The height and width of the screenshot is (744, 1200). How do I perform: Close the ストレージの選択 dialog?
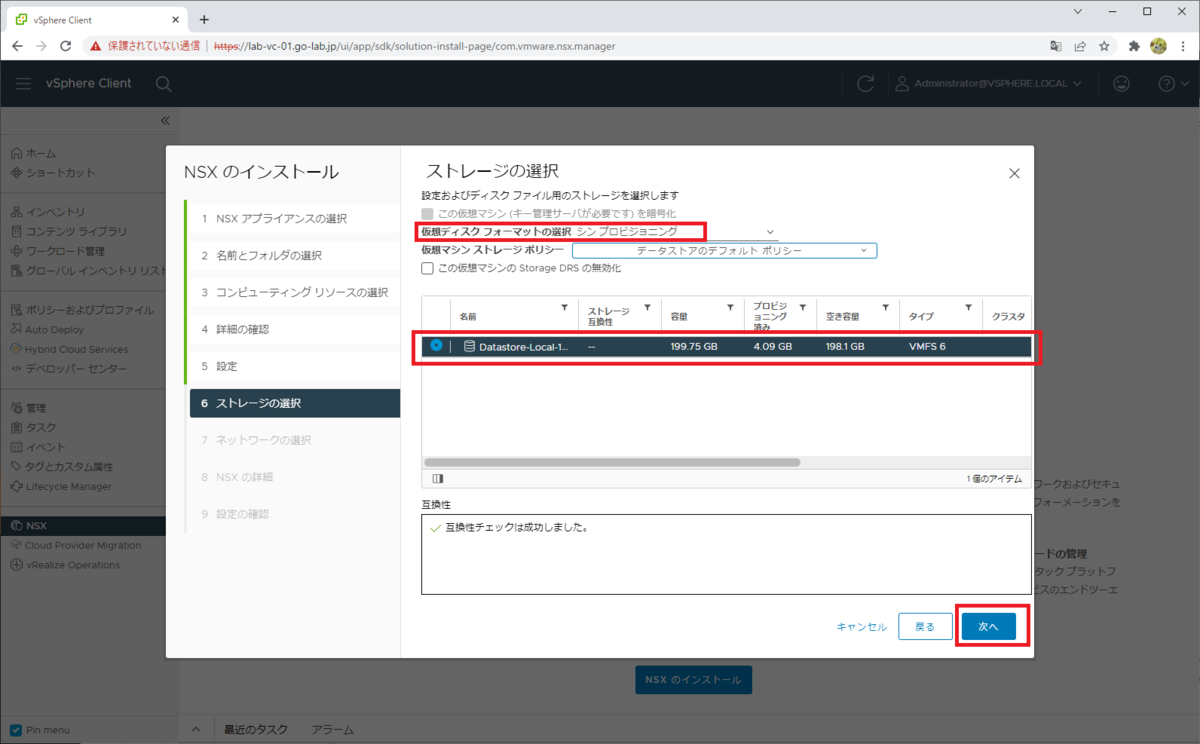tap(1014, 173)
